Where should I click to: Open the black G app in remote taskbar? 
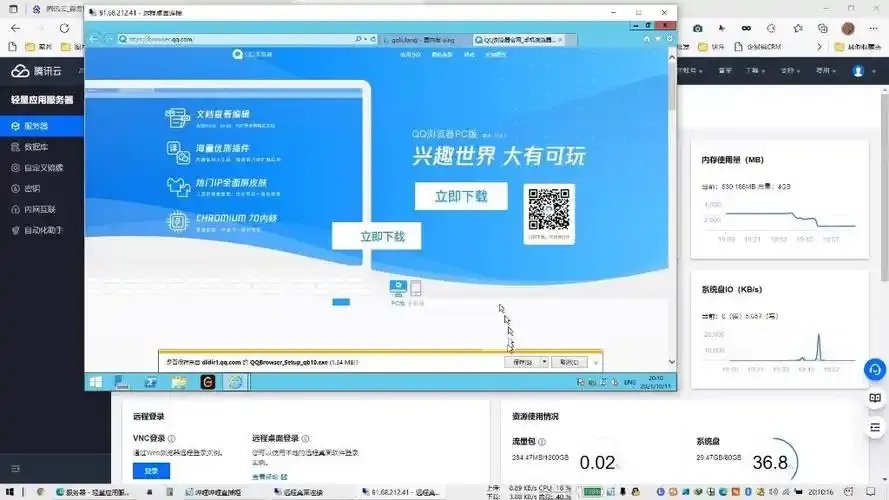[x=208, y=382]
